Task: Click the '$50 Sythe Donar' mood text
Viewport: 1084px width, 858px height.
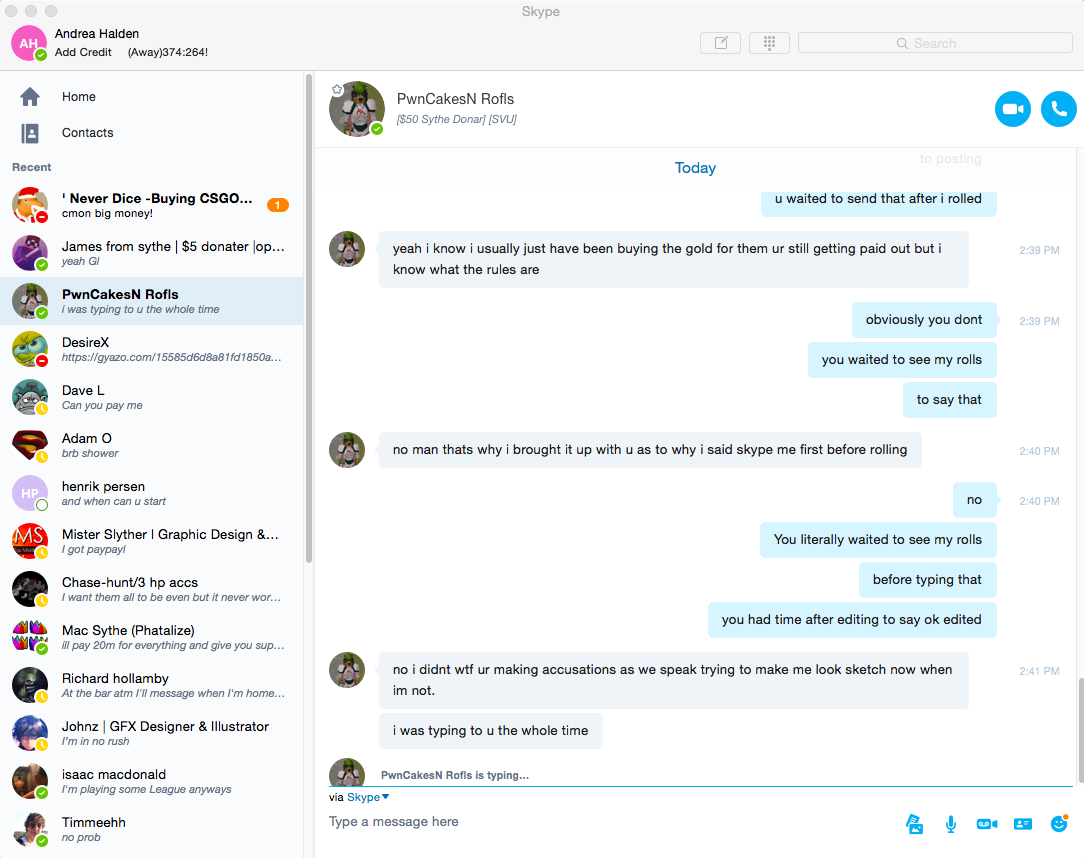Action: pos(456,120)
